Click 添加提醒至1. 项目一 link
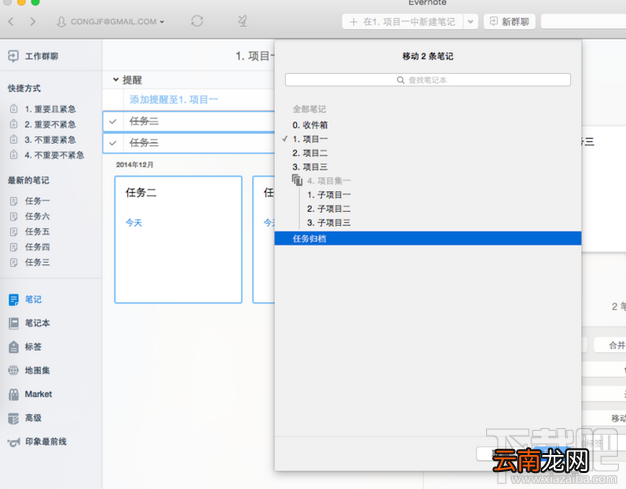 pos(174,99)
